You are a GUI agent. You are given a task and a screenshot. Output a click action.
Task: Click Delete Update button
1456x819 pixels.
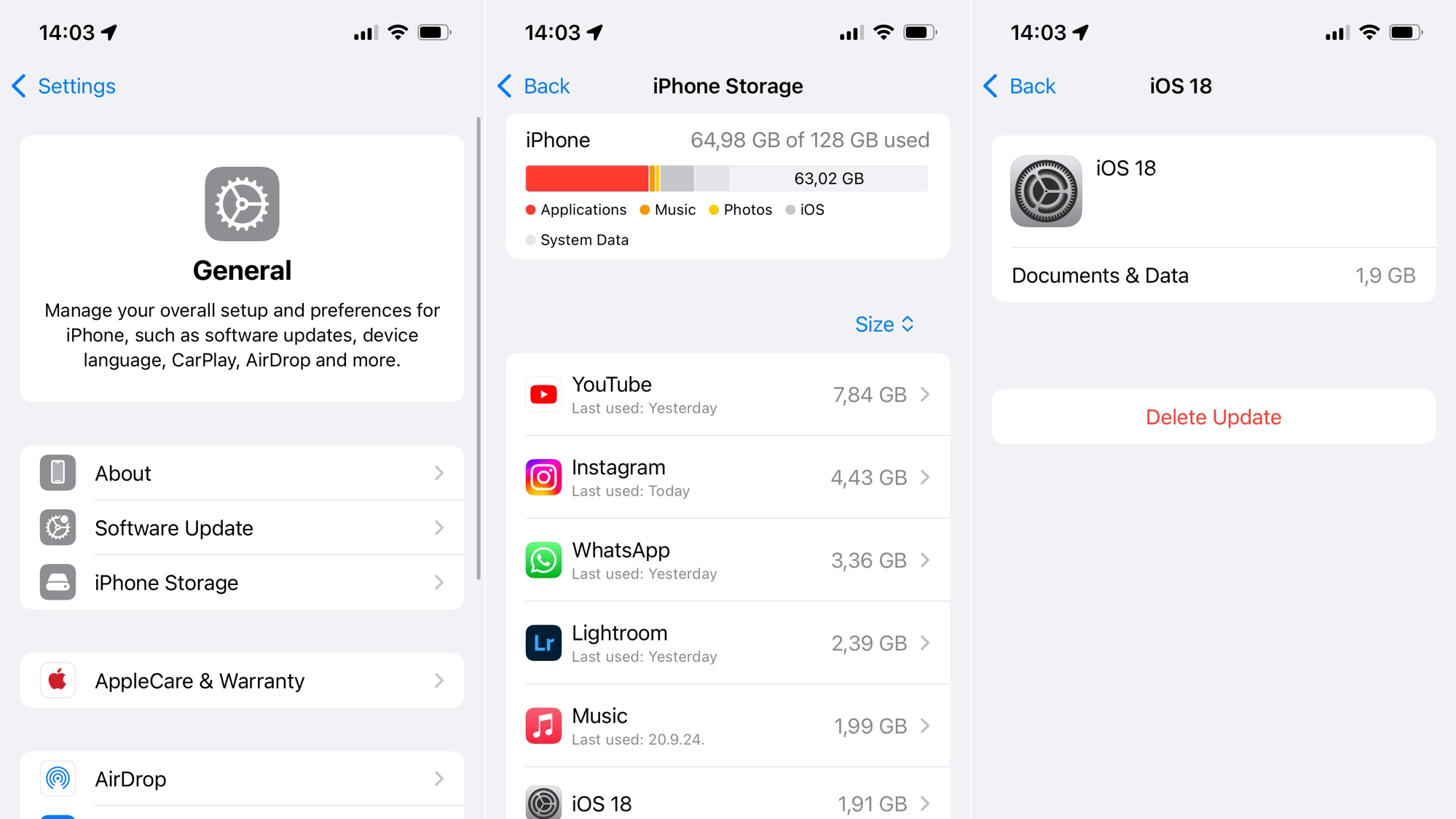(1213, 417)
